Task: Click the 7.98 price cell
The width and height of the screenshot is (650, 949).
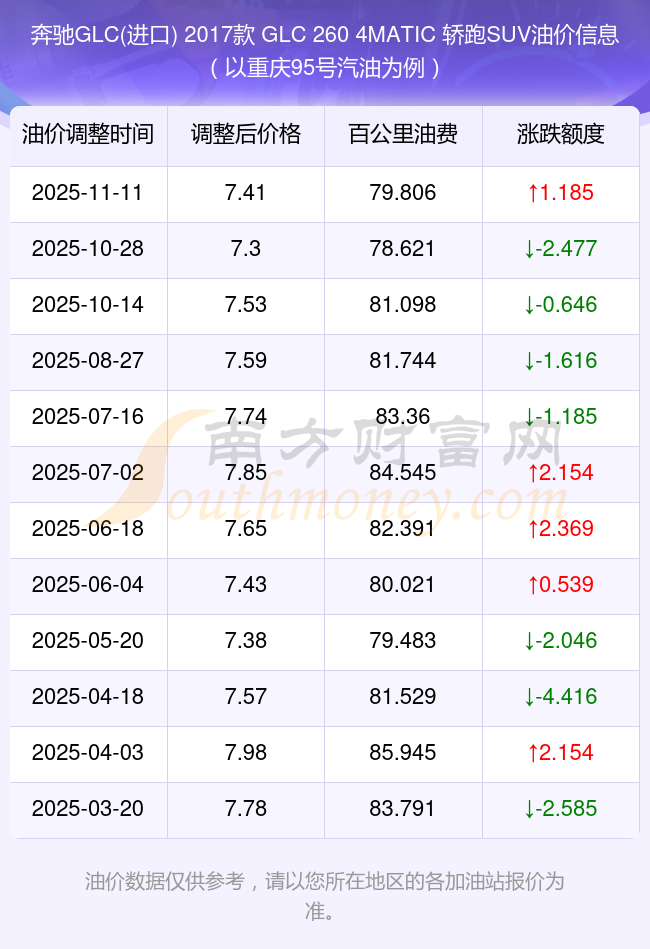Action: coord(246,753)
